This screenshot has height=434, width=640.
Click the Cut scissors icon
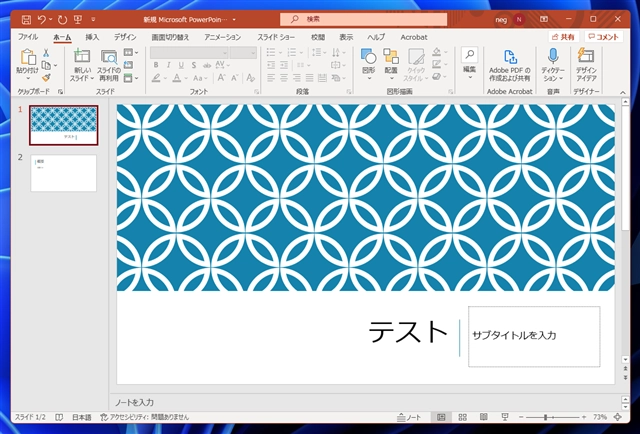tap(45, 53)
